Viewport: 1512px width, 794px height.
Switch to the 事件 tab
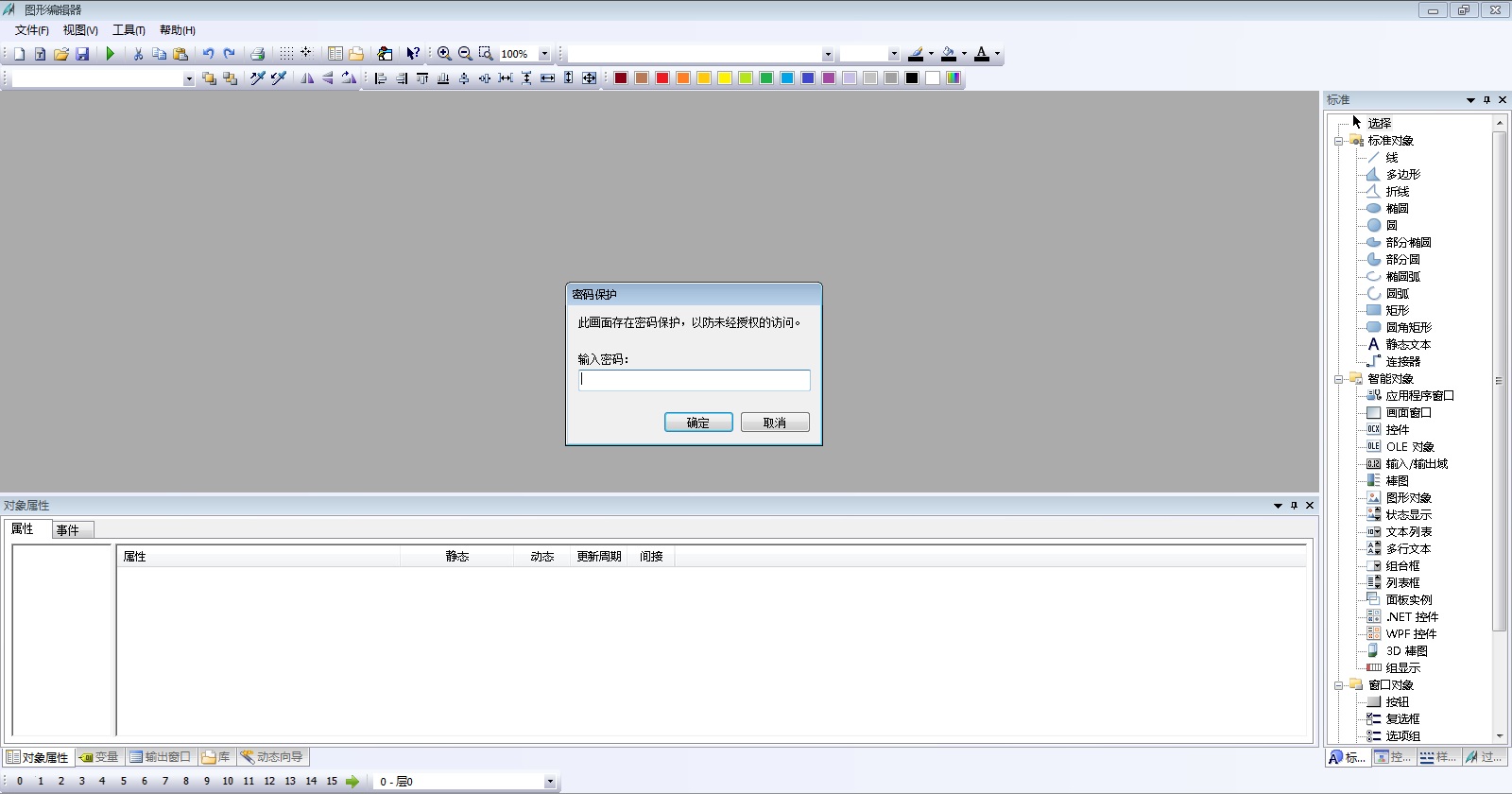click(x=68, y=530)
